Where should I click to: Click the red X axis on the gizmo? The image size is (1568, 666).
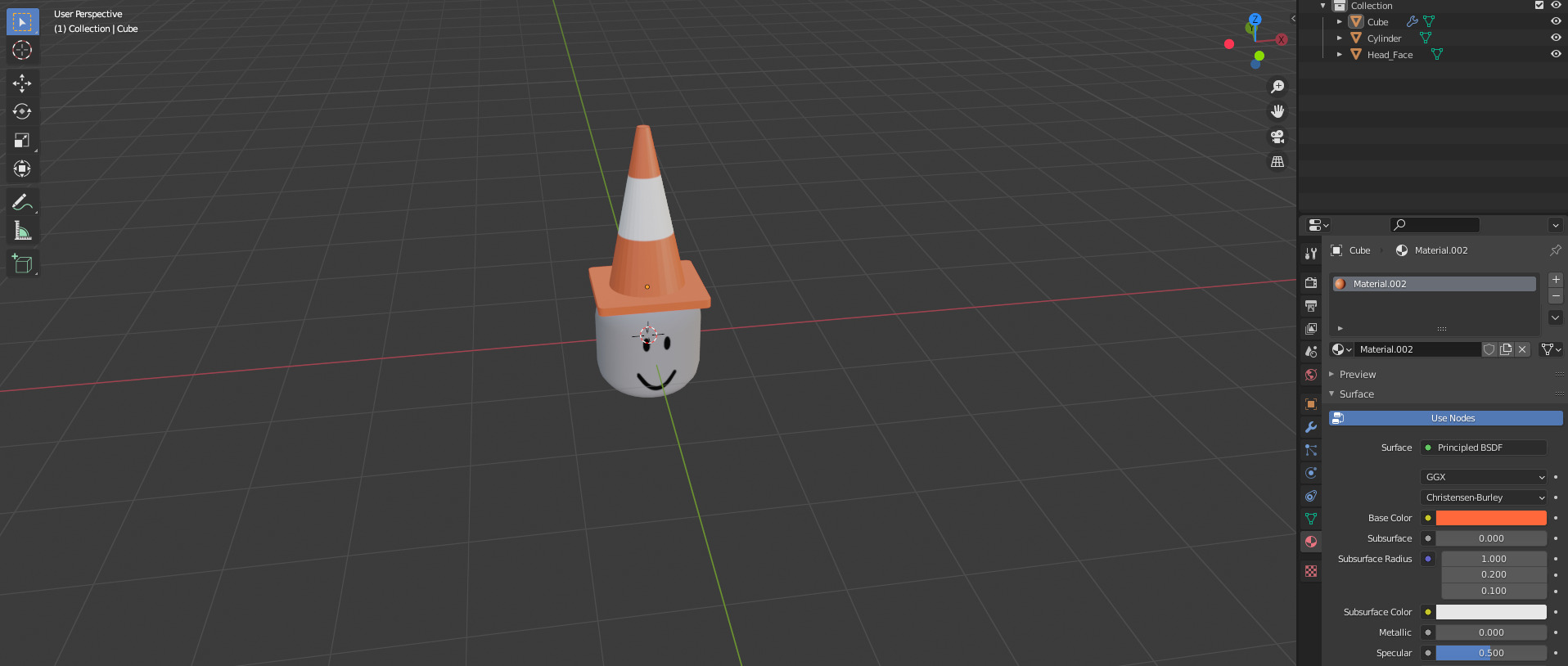click(x=1282, y=39)
